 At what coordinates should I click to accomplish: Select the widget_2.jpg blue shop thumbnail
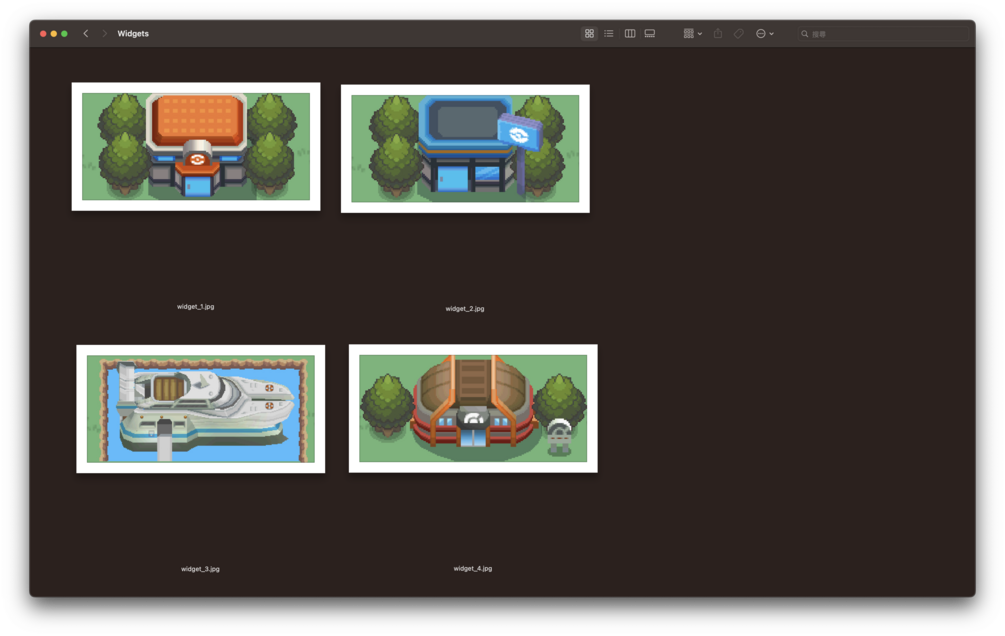coord(465,149)
